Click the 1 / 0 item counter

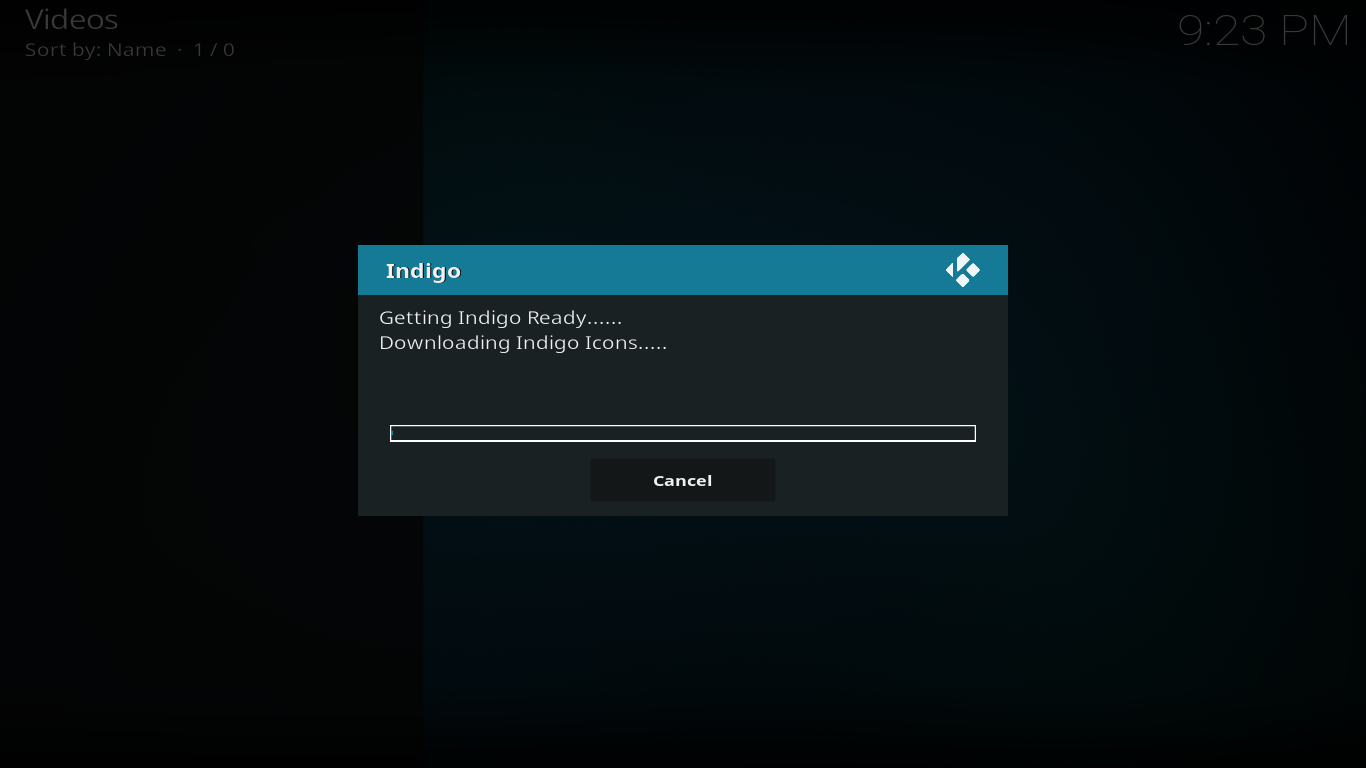pyautogui.click(x=214, y=50)
